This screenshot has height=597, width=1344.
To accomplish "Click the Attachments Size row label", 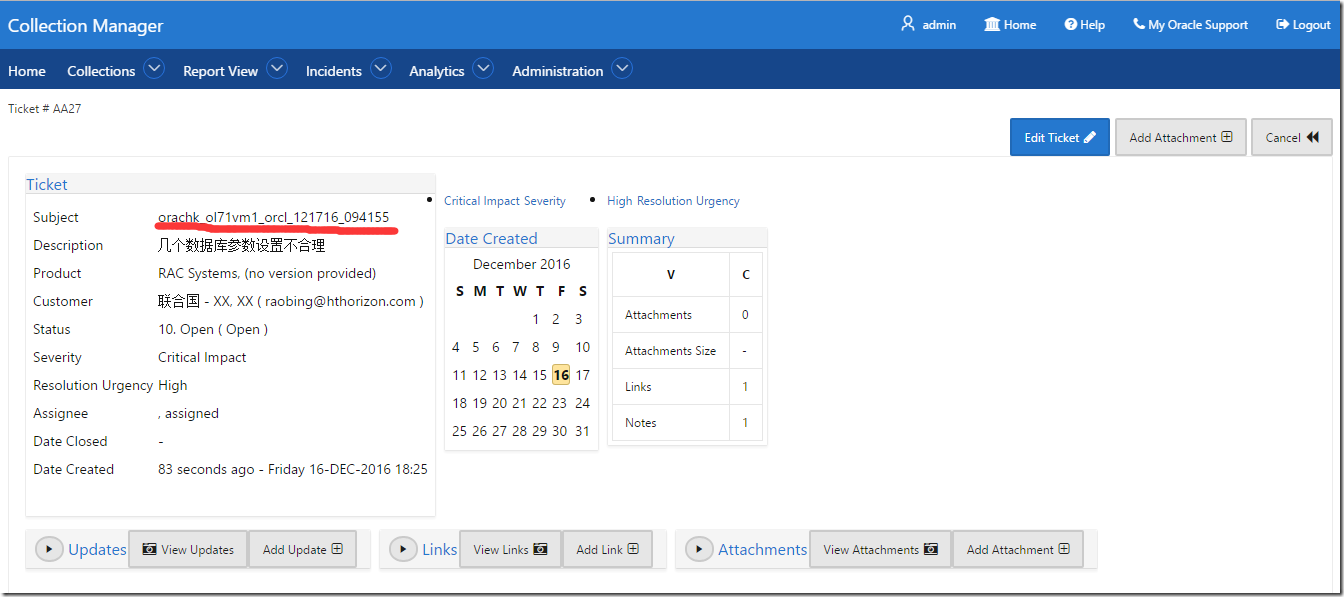I will [670, 351].
